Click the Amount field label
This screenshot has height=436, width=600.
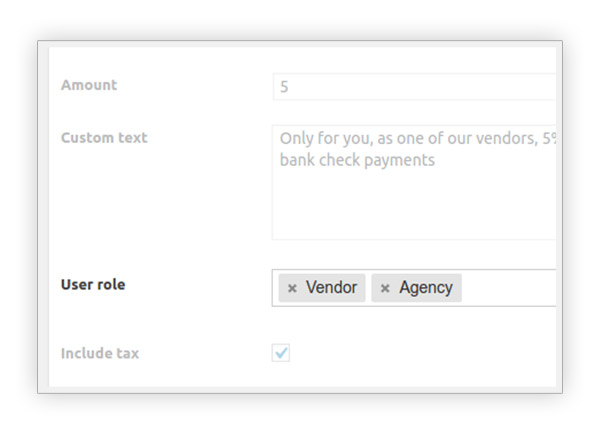coord(89,85)
